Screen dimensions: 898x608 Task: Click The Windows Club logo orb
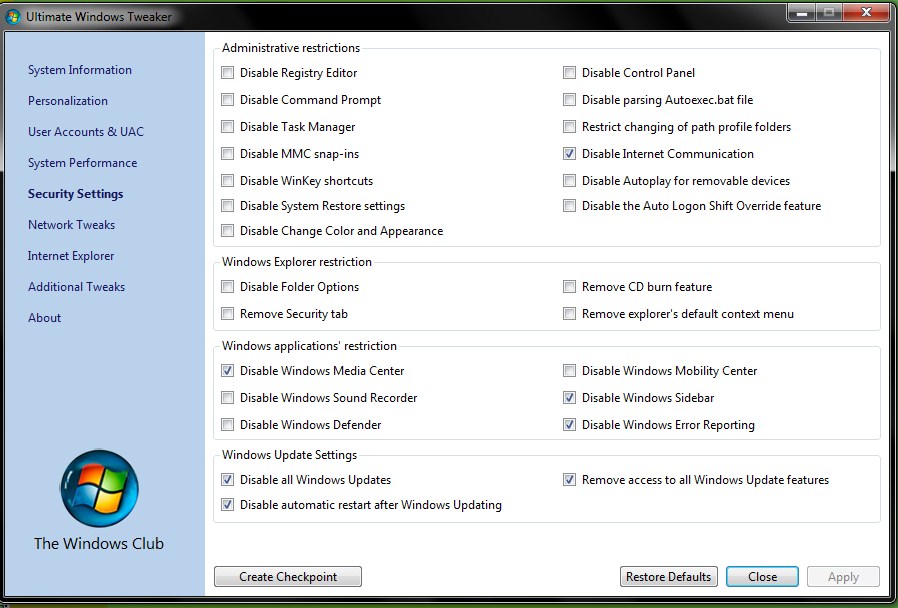99,488
